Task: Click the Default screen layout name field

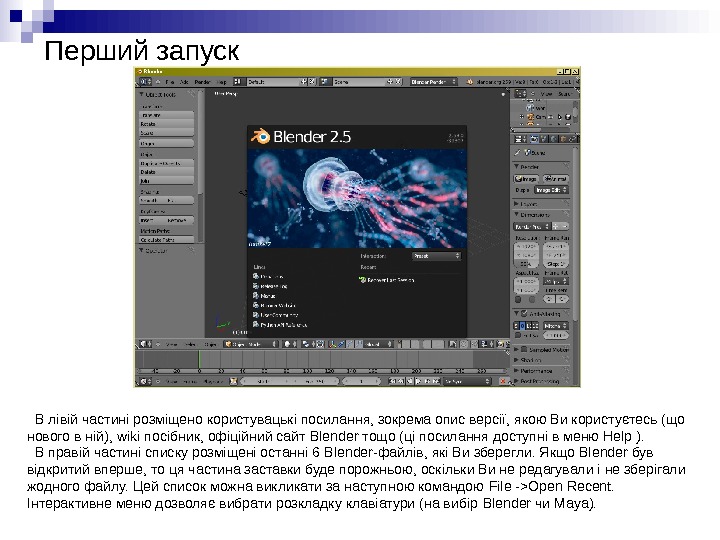Action: [x=273, y=82]
